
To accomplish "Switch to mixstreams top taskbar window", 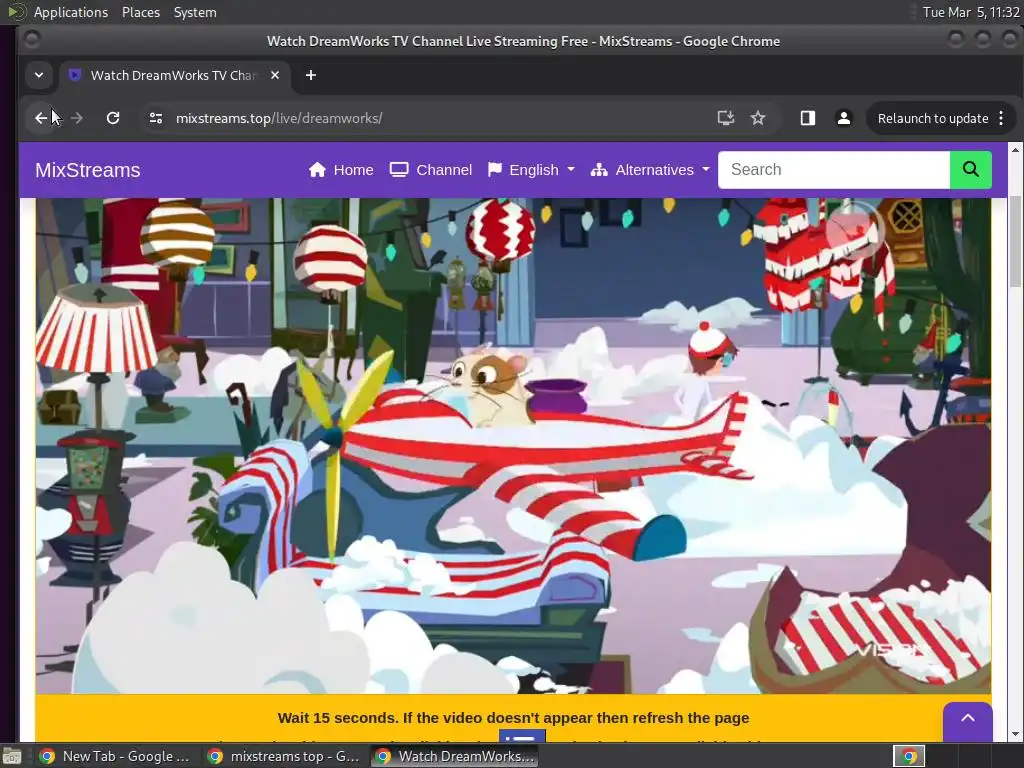I will point(283,756).
